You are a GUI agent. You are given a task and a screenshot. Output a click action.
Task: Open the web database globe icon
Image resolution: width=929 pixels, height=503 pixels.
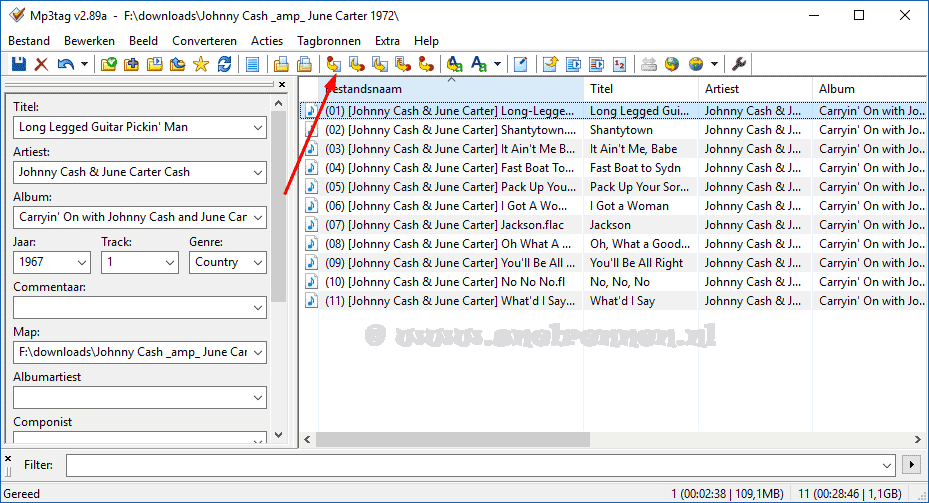click(672, 64)
